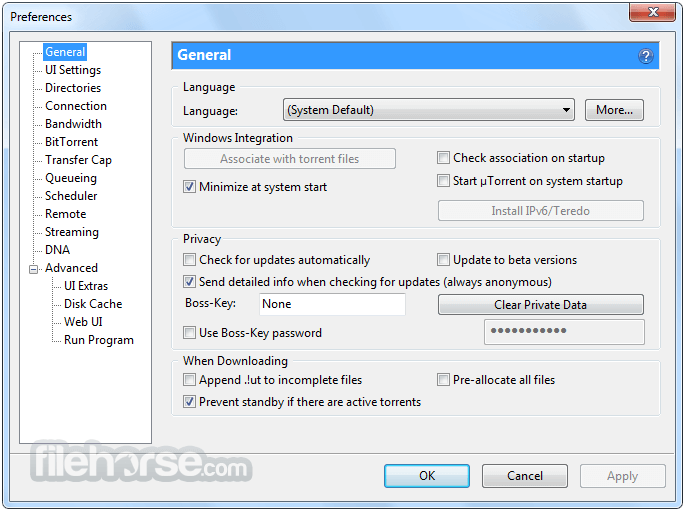Select DNA in the tree

click(x=57, y=250)
